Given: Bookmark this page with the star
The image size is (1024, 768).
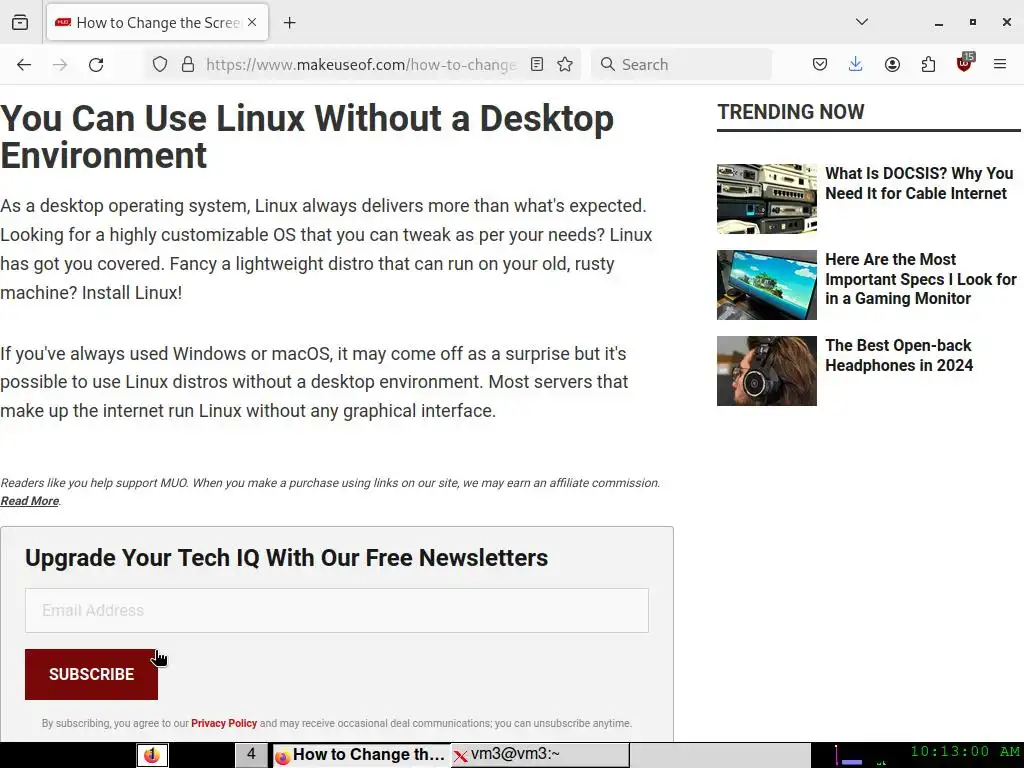Looking at the screenshot, I should (565, 64).
